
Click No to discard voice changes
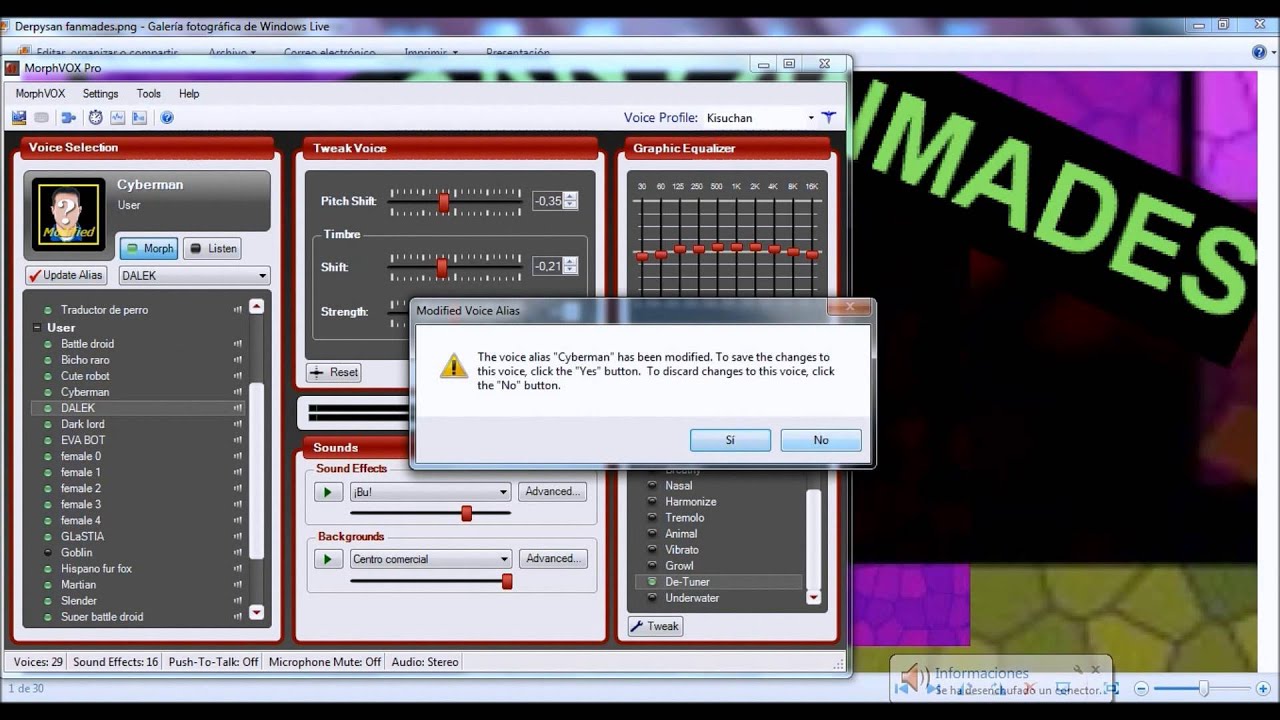821,440
